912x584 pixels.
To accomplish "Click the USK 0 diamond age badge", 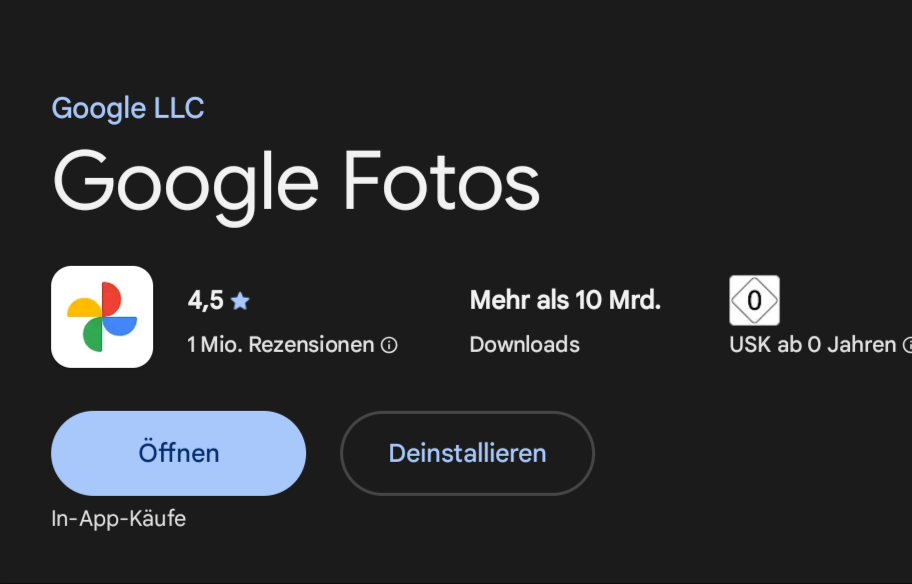I will click(x=754, y=300).
